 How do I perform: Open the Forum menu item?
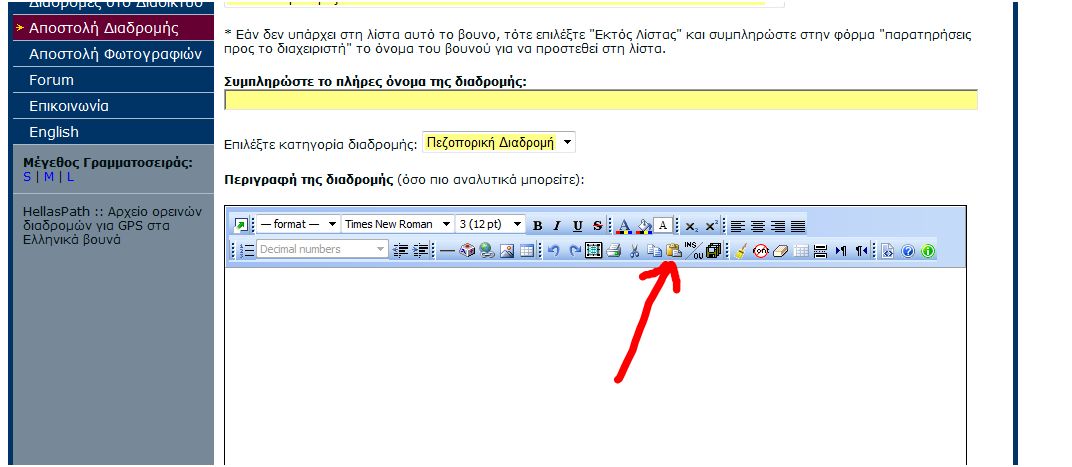coord(51,80)
